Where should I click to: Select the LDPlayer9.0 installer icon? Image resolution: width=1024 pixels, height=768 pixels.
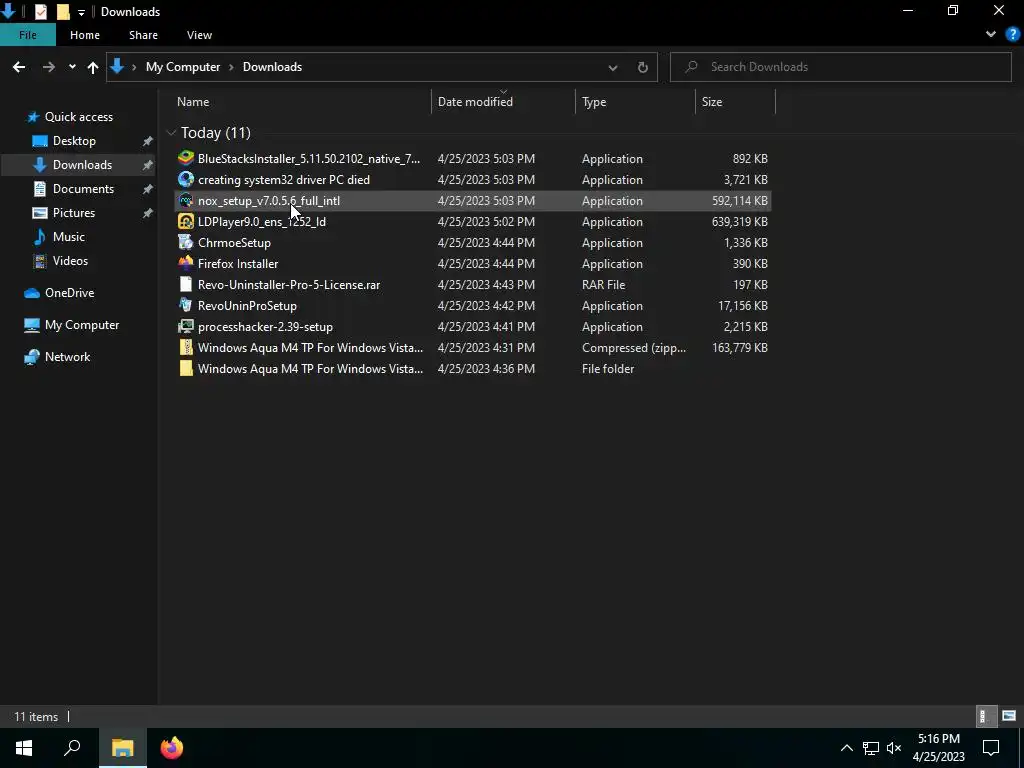click(x=186, y=221)
